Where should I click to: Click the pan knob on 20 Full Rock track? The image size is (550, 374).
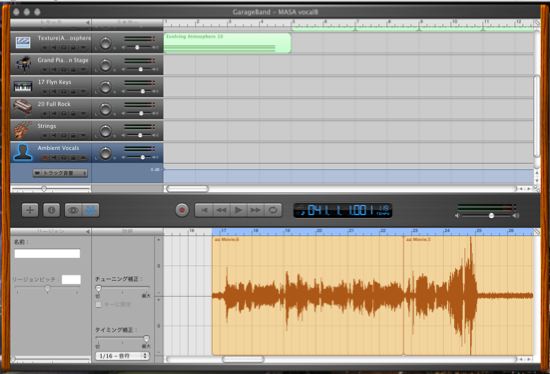click(105, 109)
